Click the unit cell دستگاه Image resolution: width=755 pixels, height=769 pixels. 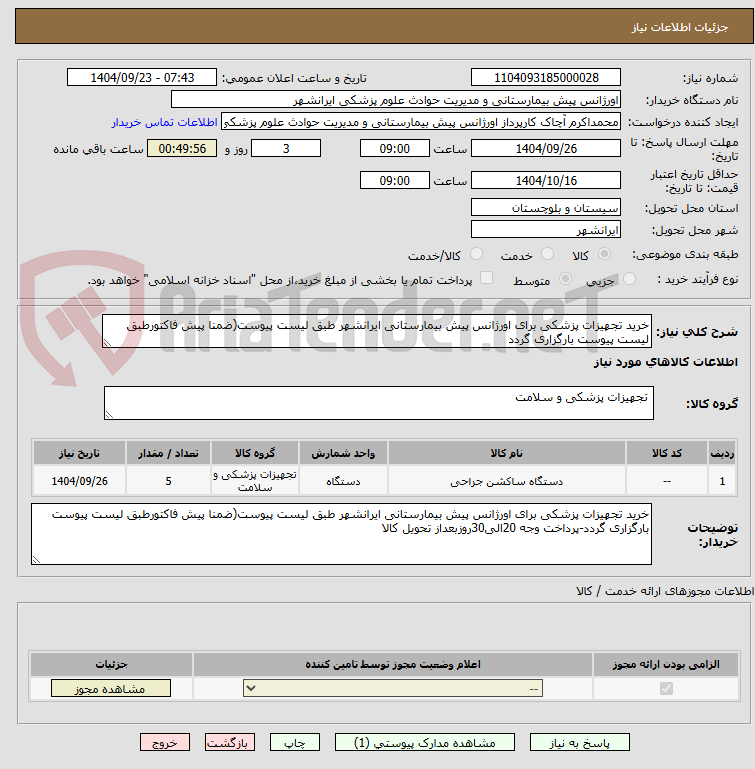(x=343, y=482)
